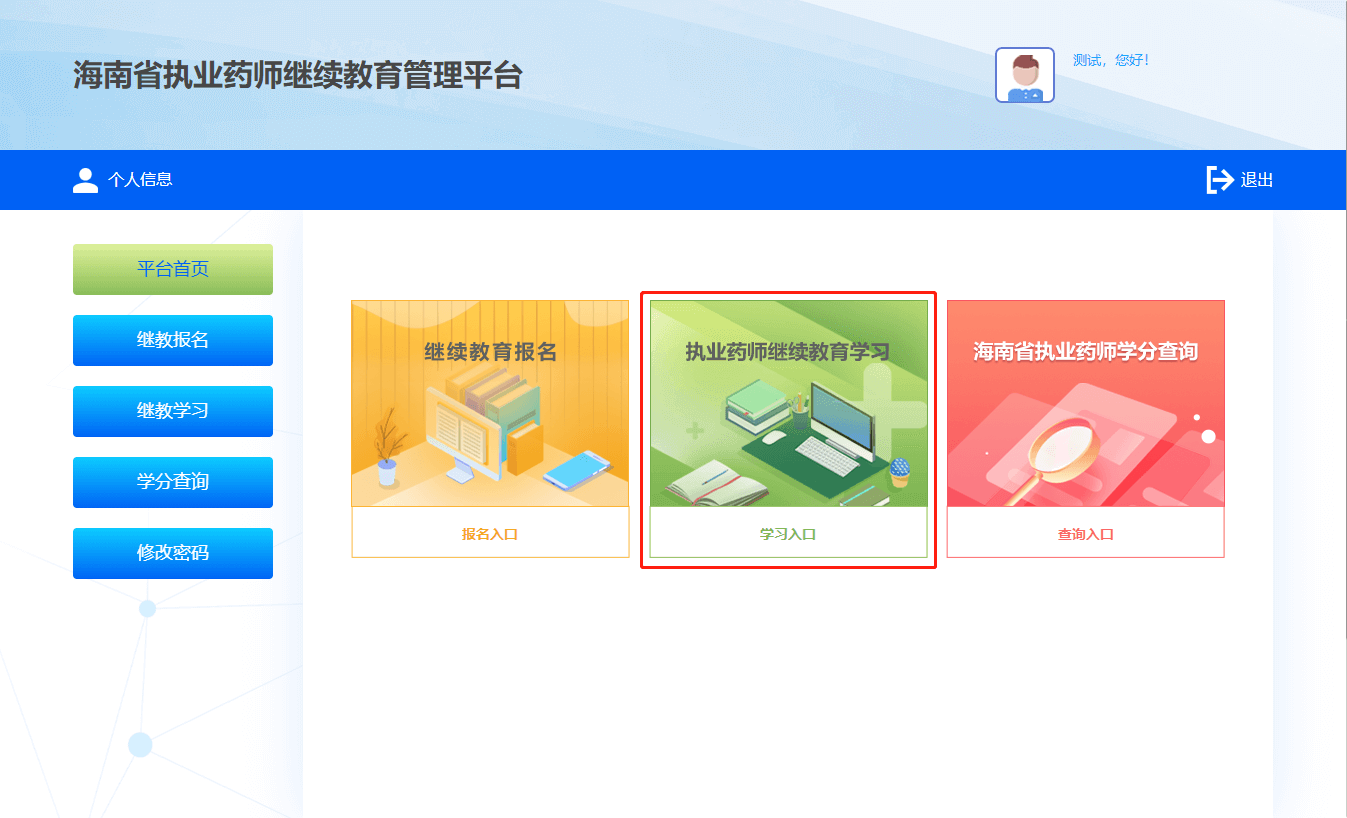
Task: Click the user avatar picture
Action: coord(1024,75)
